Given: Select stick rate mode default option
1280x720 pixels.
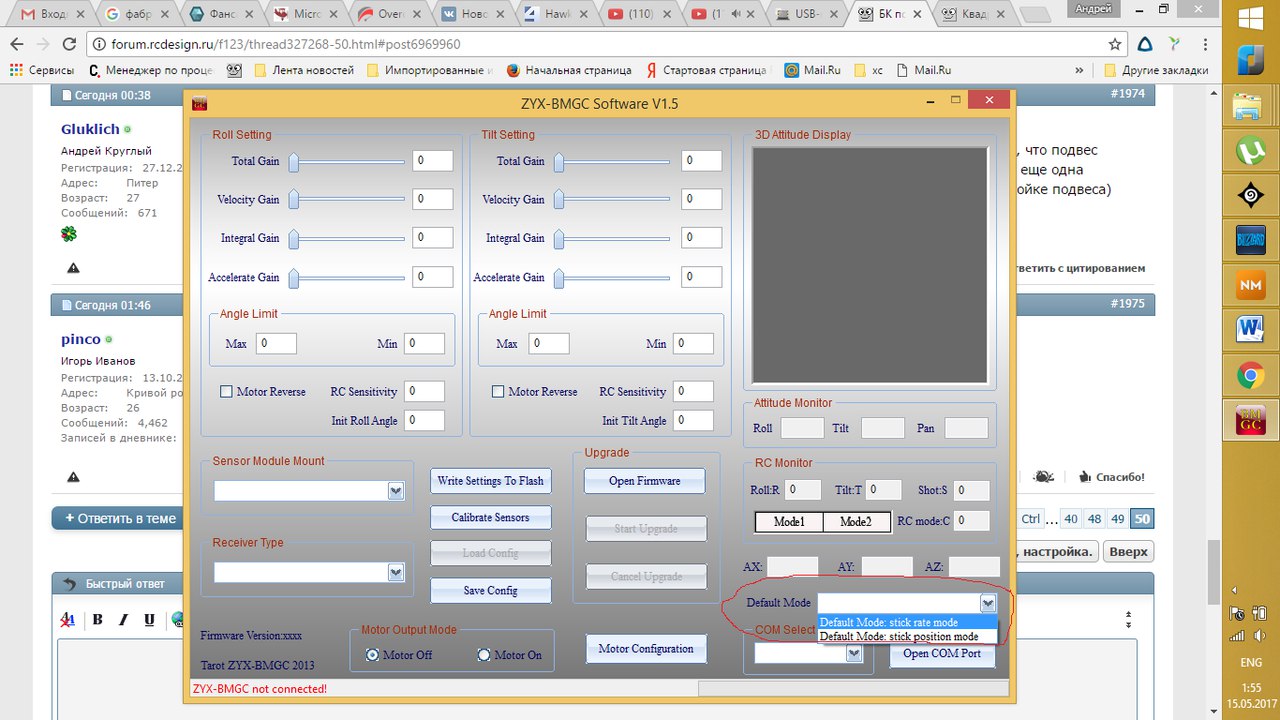Looking at the screenshot, I should point(888,622).
